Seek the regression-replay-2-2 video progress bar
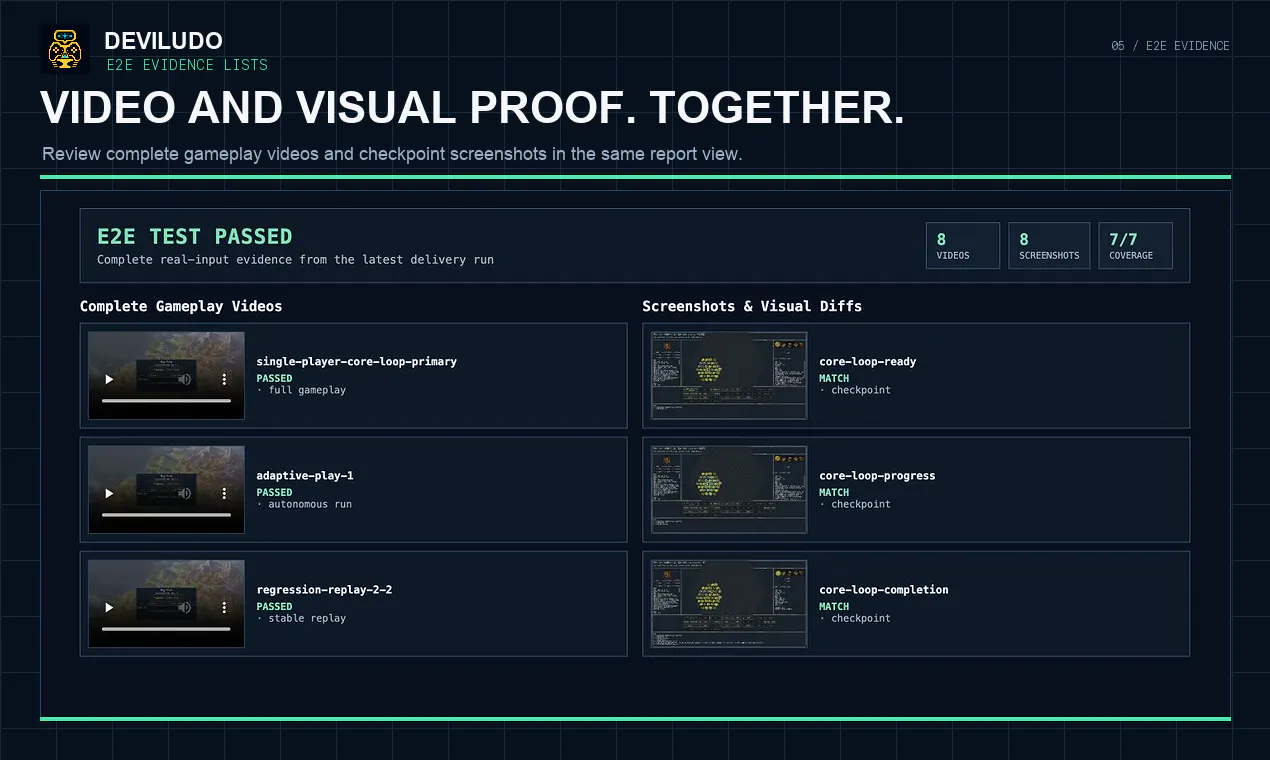Viewport: 1270px width, 760px height. coord(166,629)
